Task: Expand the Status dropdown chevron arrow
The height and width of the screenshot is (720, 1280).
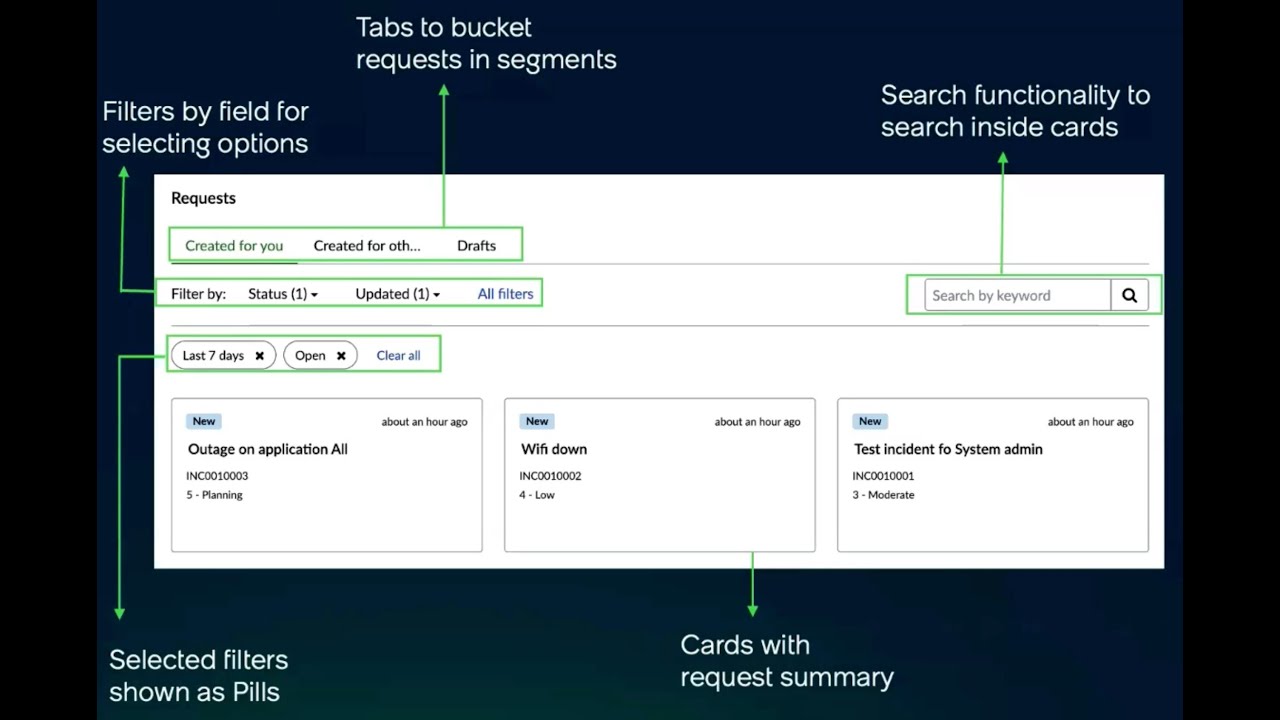Action: (313, 294)
